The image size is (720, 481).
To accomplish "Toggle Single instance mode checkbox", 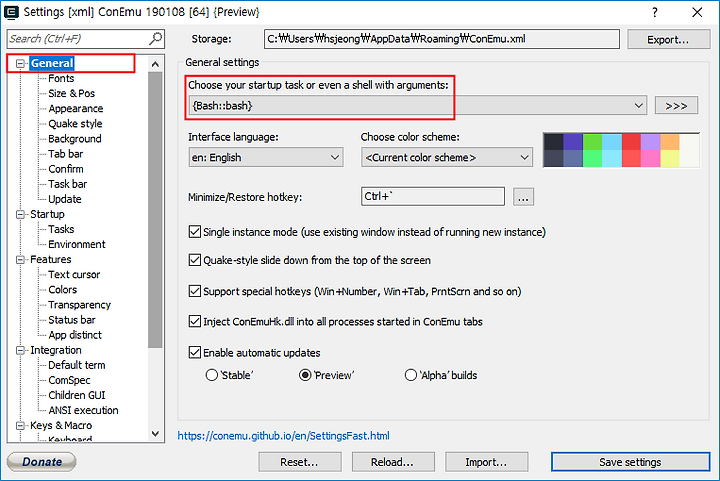I will click(195, 232).
